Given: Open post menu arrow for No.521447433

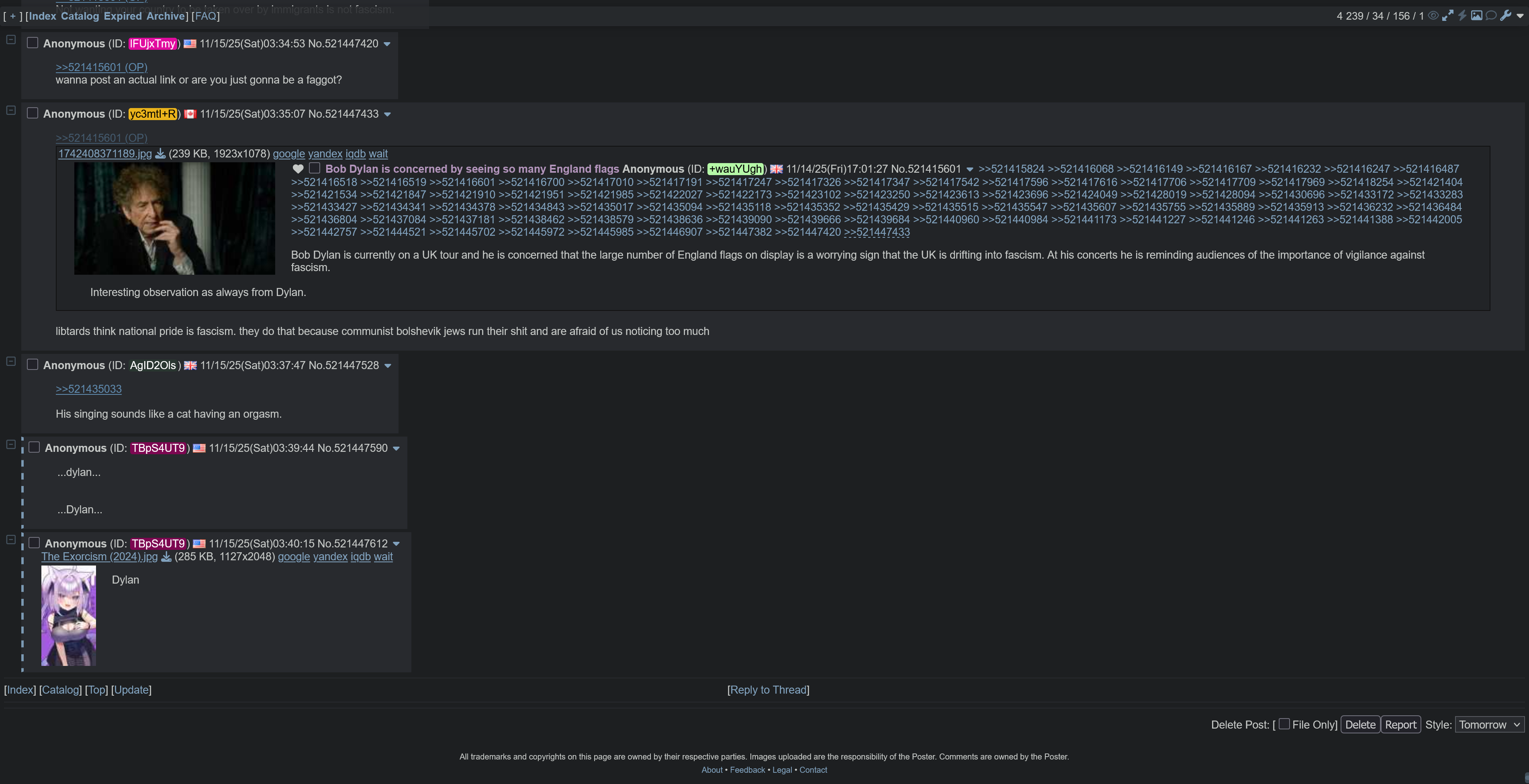Looking at the screenshot, I should [x=388, y=114].
